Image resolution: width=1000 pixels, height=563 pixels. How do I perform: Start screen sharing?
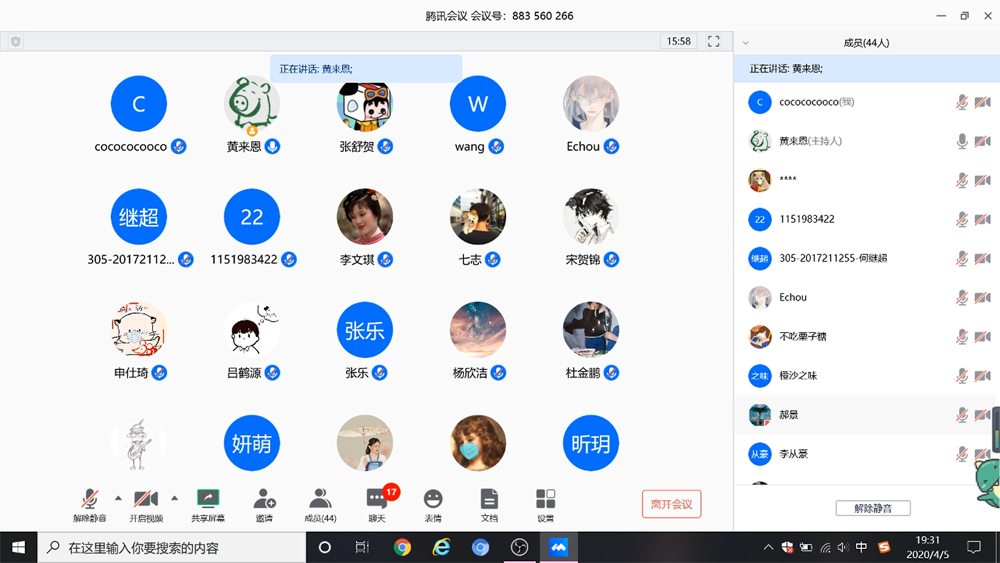(208, 505)
